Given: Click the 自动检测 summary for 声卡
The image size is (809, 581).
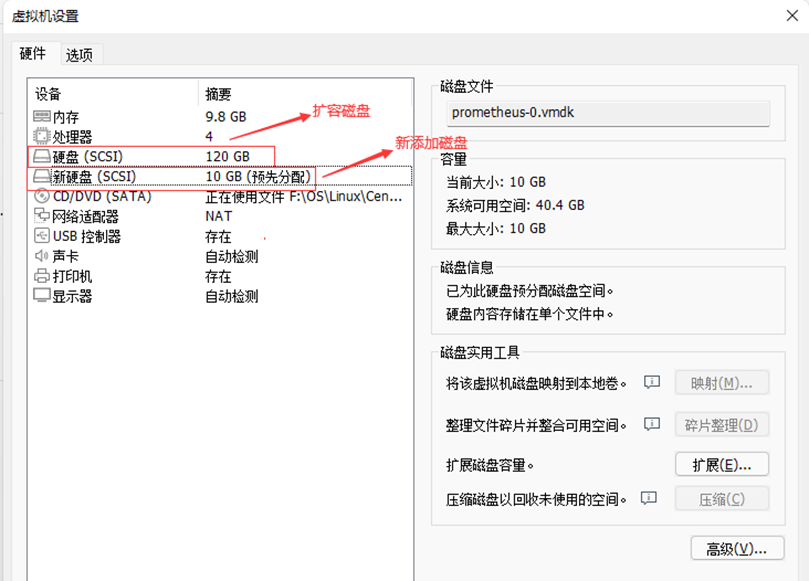Looking at the screenshot, I should pyautogui.click(x=232, y=256).
